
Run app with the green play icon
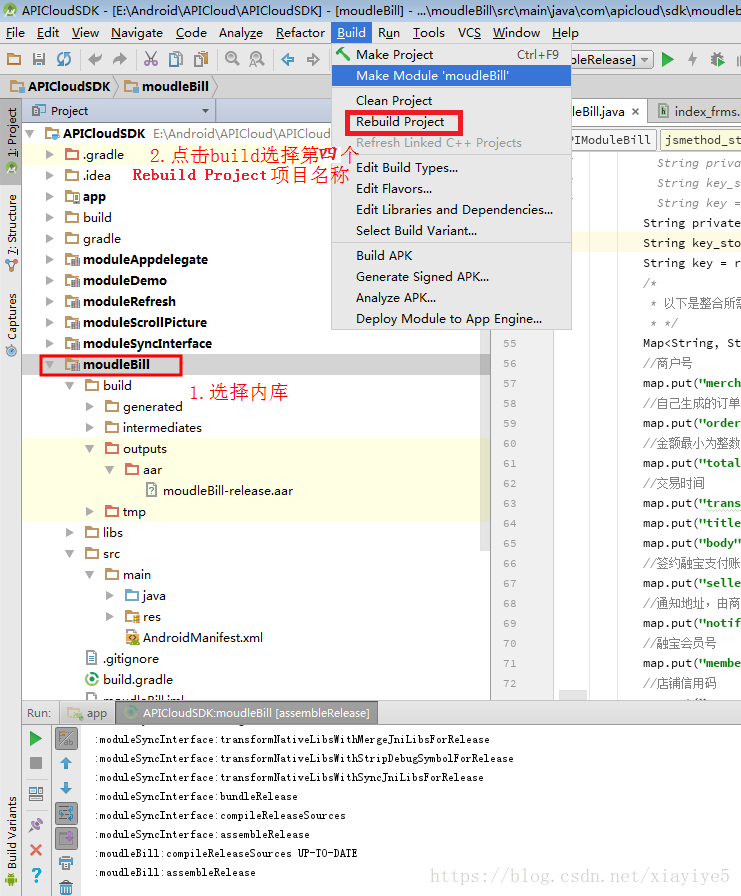(x=667, y=59)
